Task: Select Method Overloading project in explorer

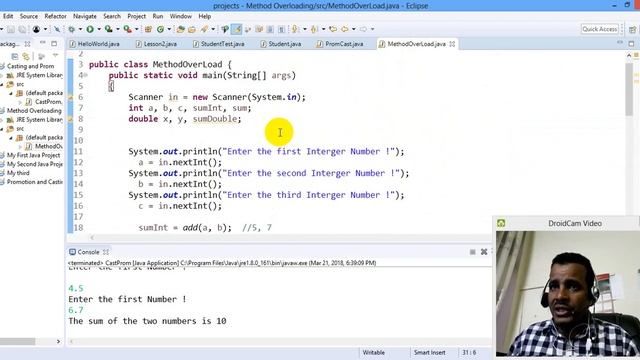Action: 34,111
